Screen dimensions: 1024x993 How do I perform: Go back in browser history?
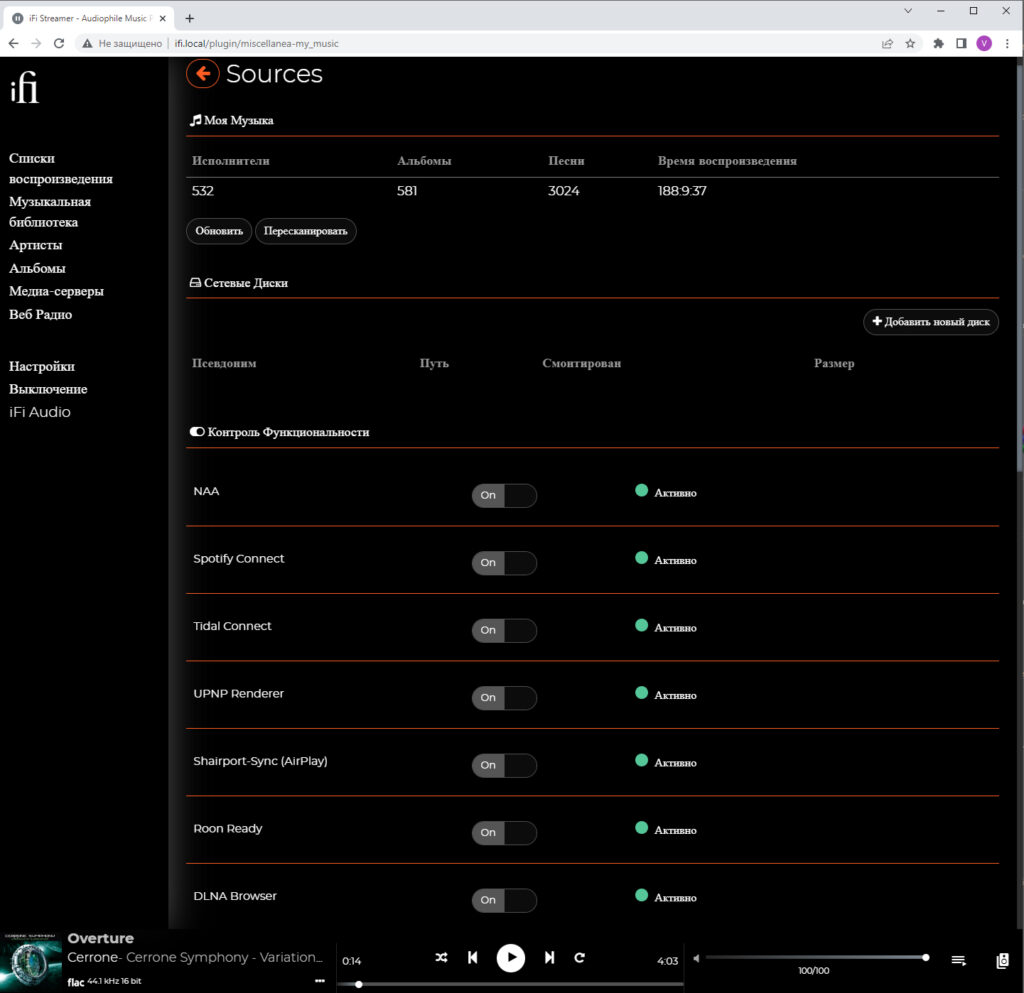pos(14,44)
